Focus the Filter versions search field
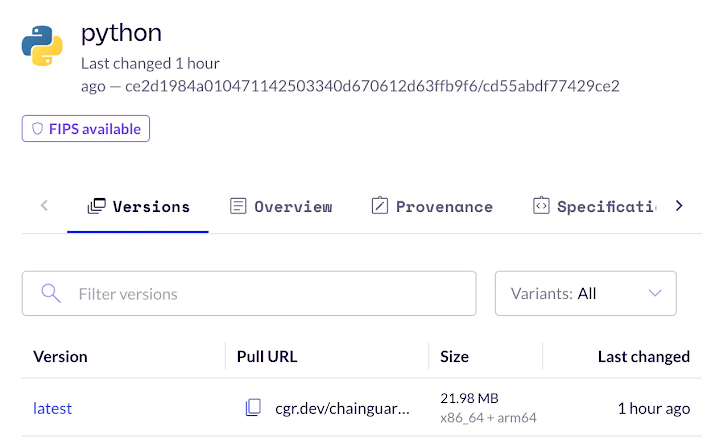 tap(249, 293)
